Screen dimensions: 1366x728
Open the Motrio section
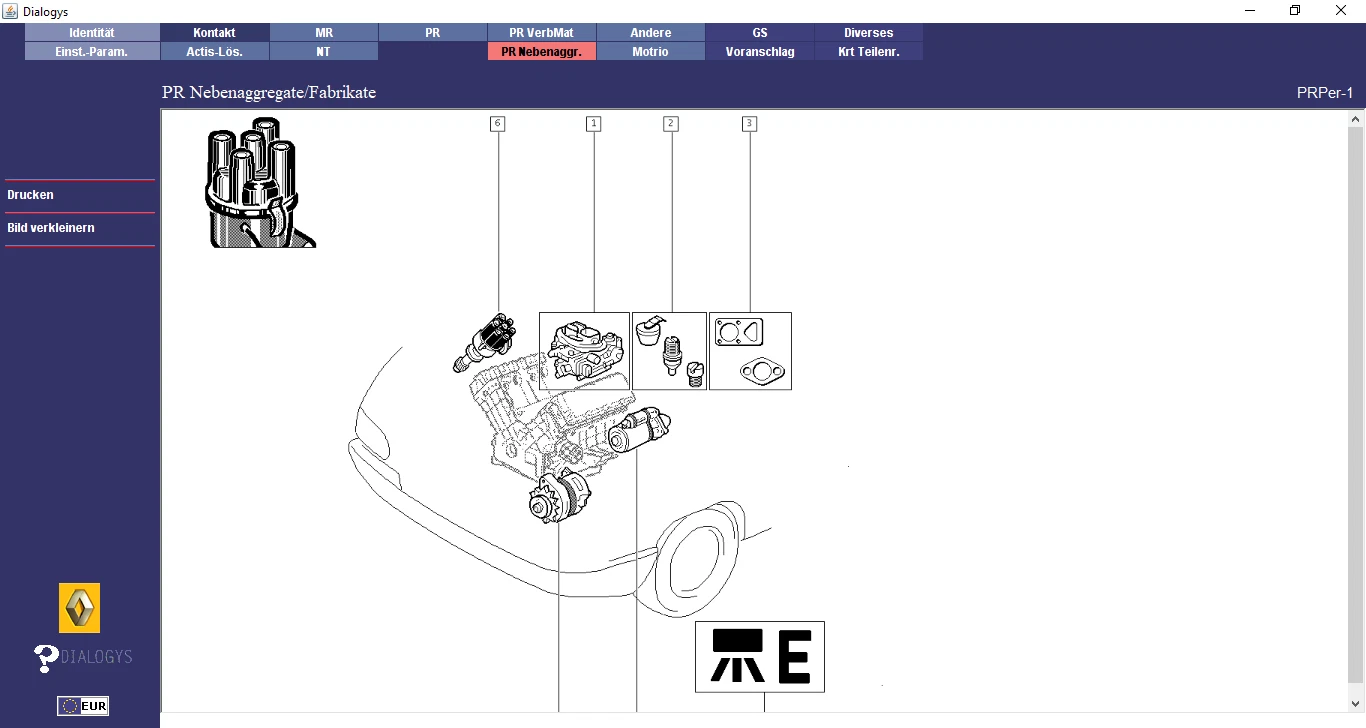(x=651, y=51)
